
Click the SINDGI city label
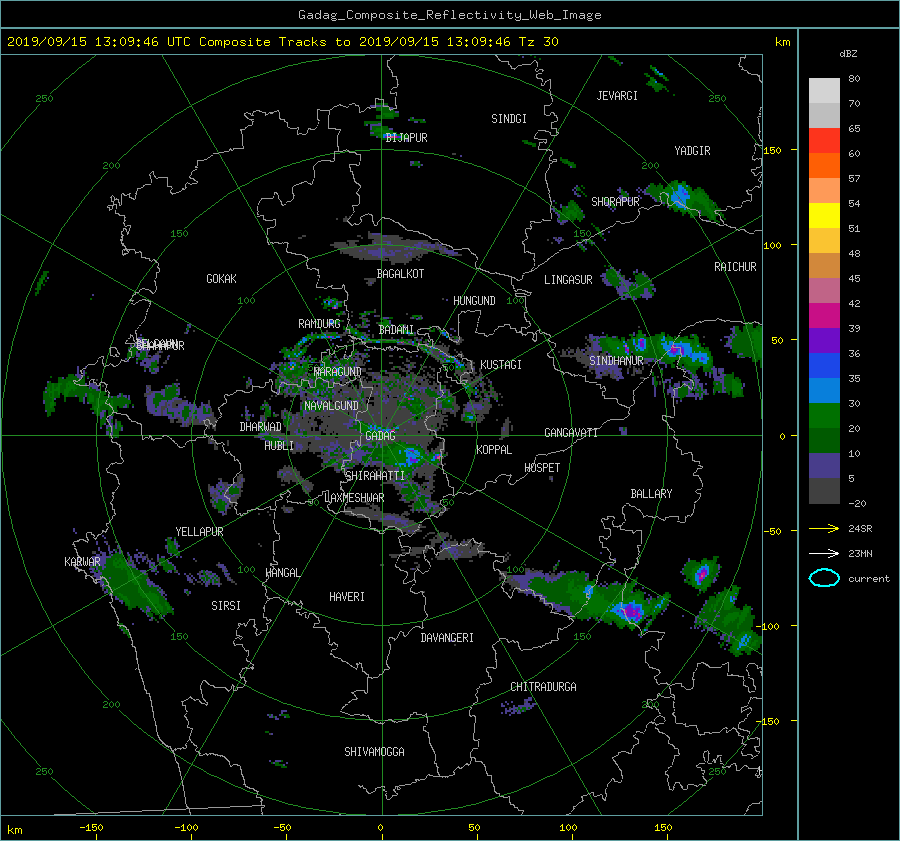coord(509,119)
